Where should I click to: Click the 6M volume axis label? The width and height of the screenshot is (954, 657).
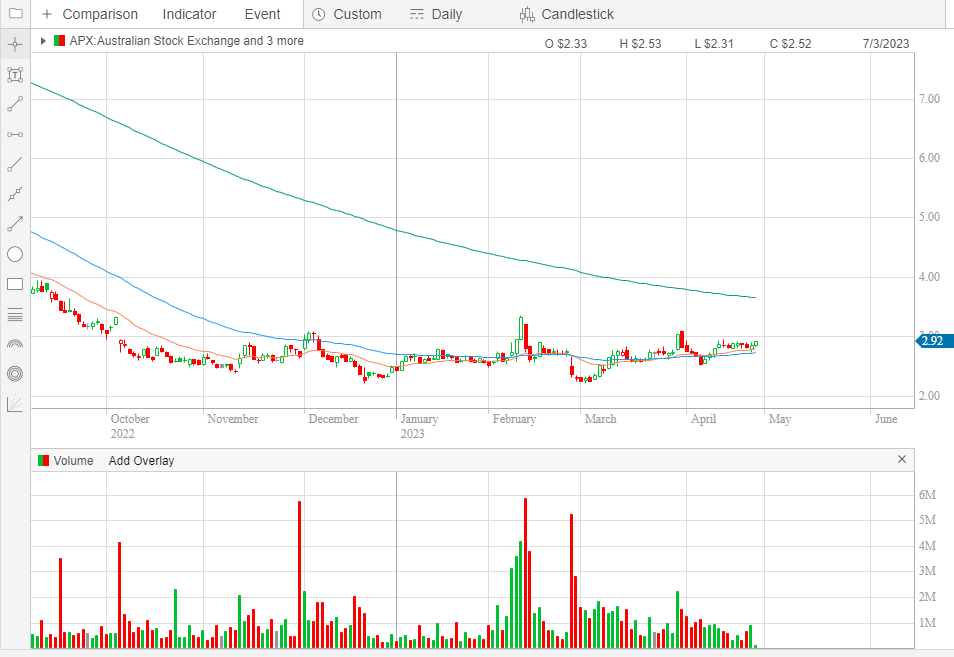coord(927,495)
